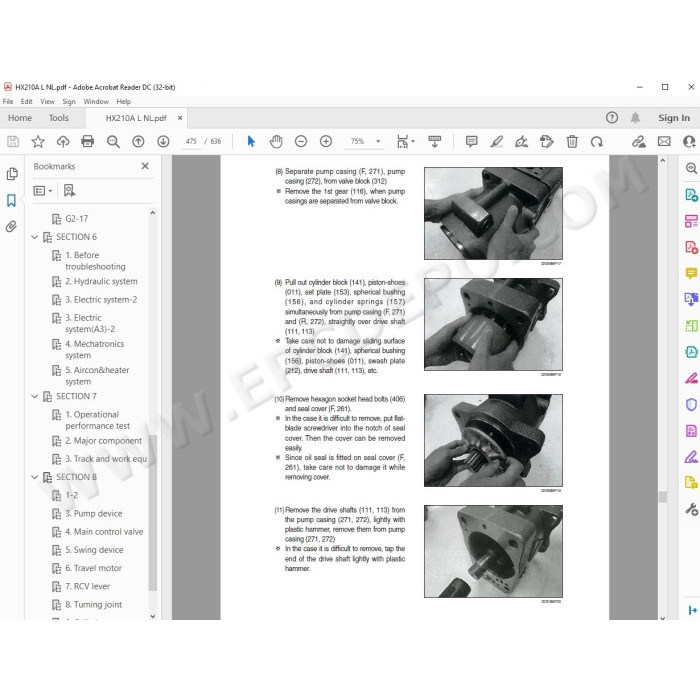The width and height of the screenshot is (700, 700).
Task: Switch to the Tools tab
Action: point(59,118)
